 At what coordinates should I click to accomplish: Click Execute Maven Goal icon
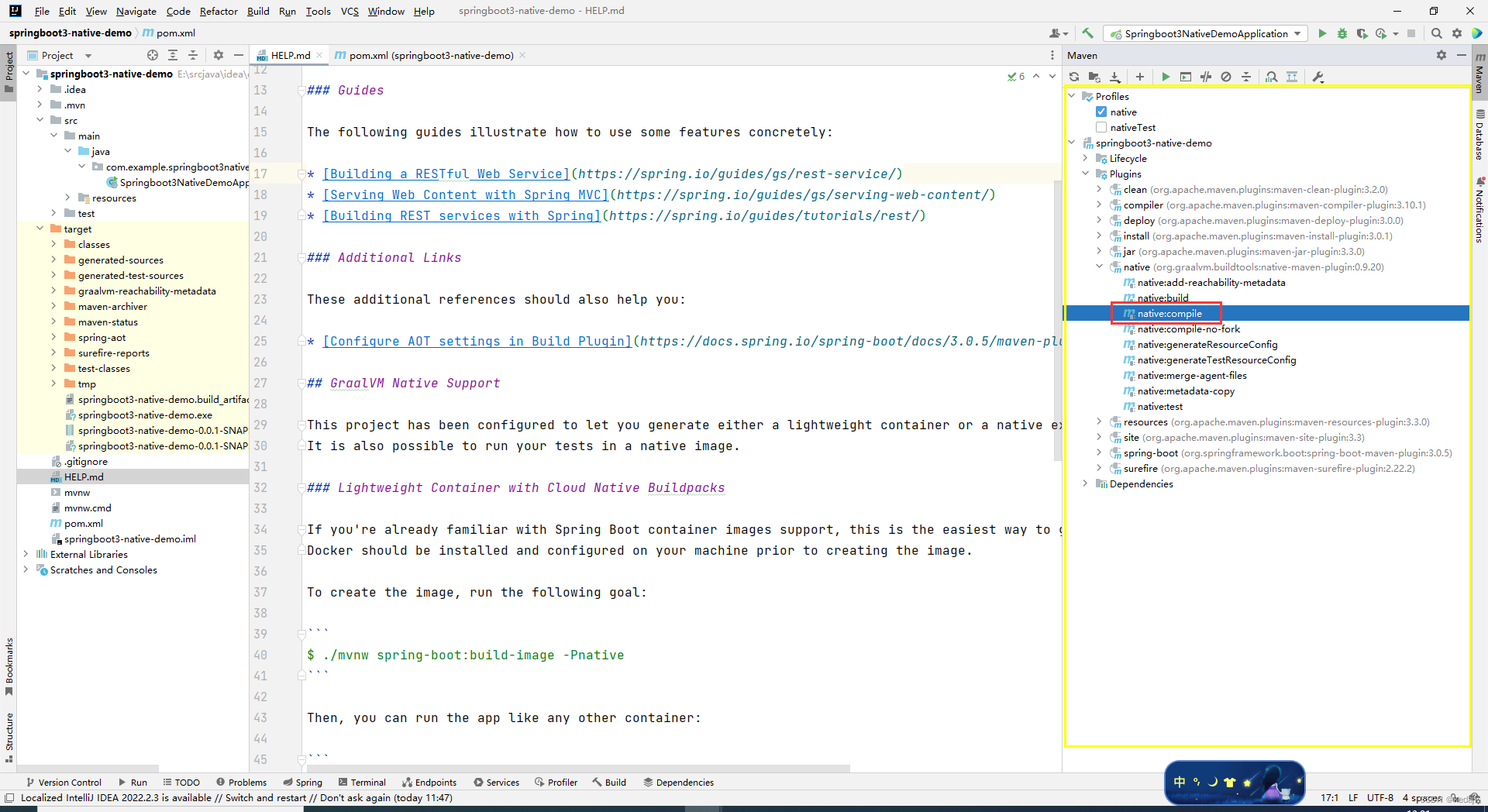[x=1186, y=77]
